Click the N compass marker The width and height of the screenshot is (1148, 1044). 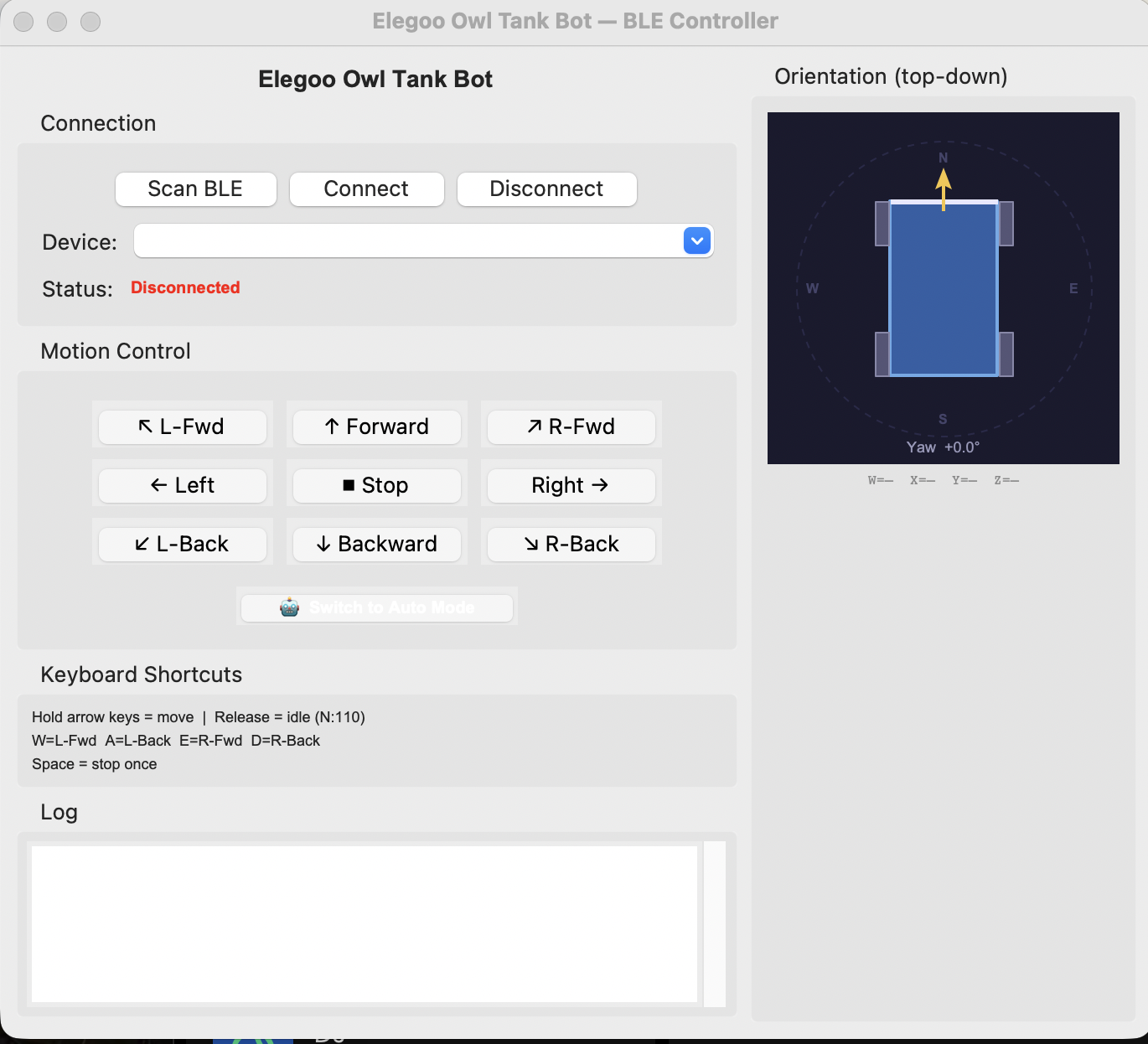[943, 158]
